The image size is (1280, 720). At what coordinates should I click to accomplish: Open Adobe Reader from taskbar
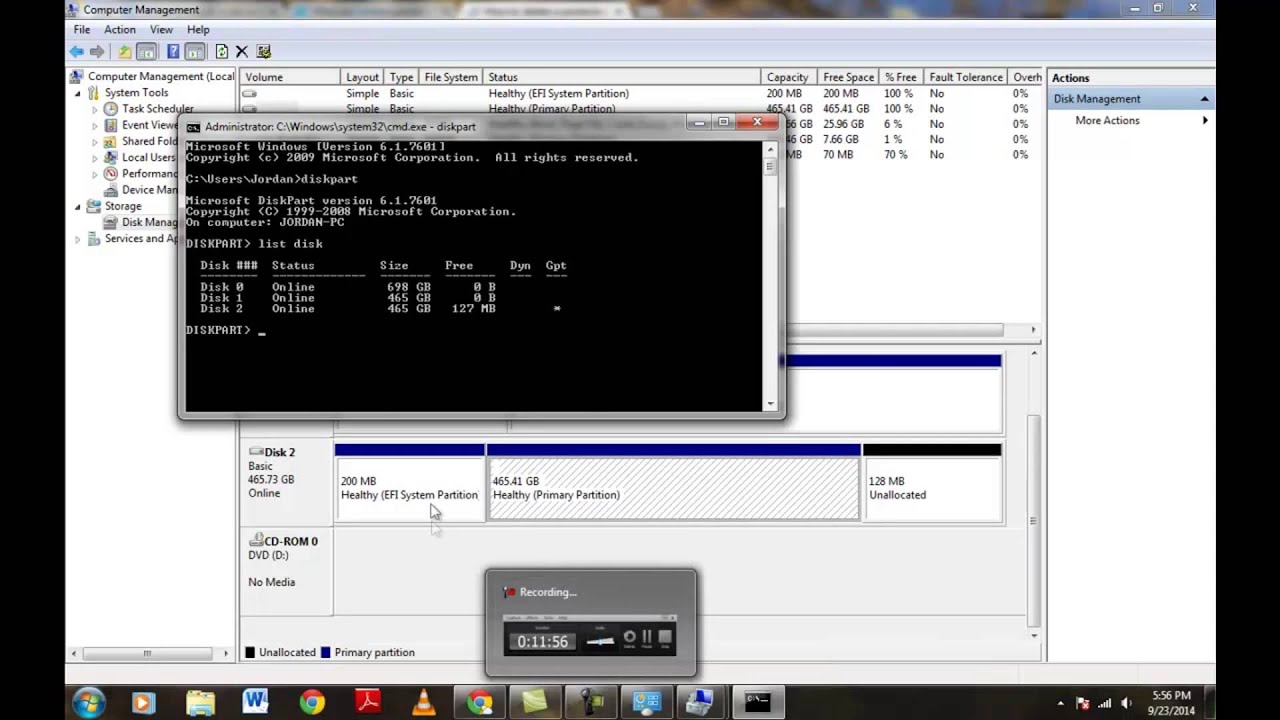click(367, 703)
